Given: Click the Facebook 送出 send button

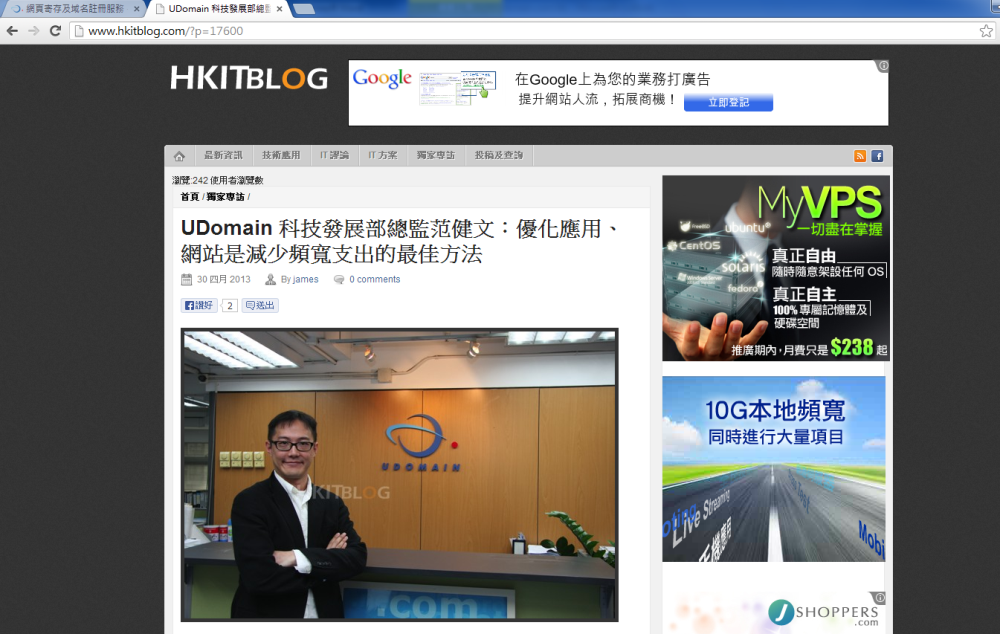Looking at the screenshot, I should coord(260,306).
